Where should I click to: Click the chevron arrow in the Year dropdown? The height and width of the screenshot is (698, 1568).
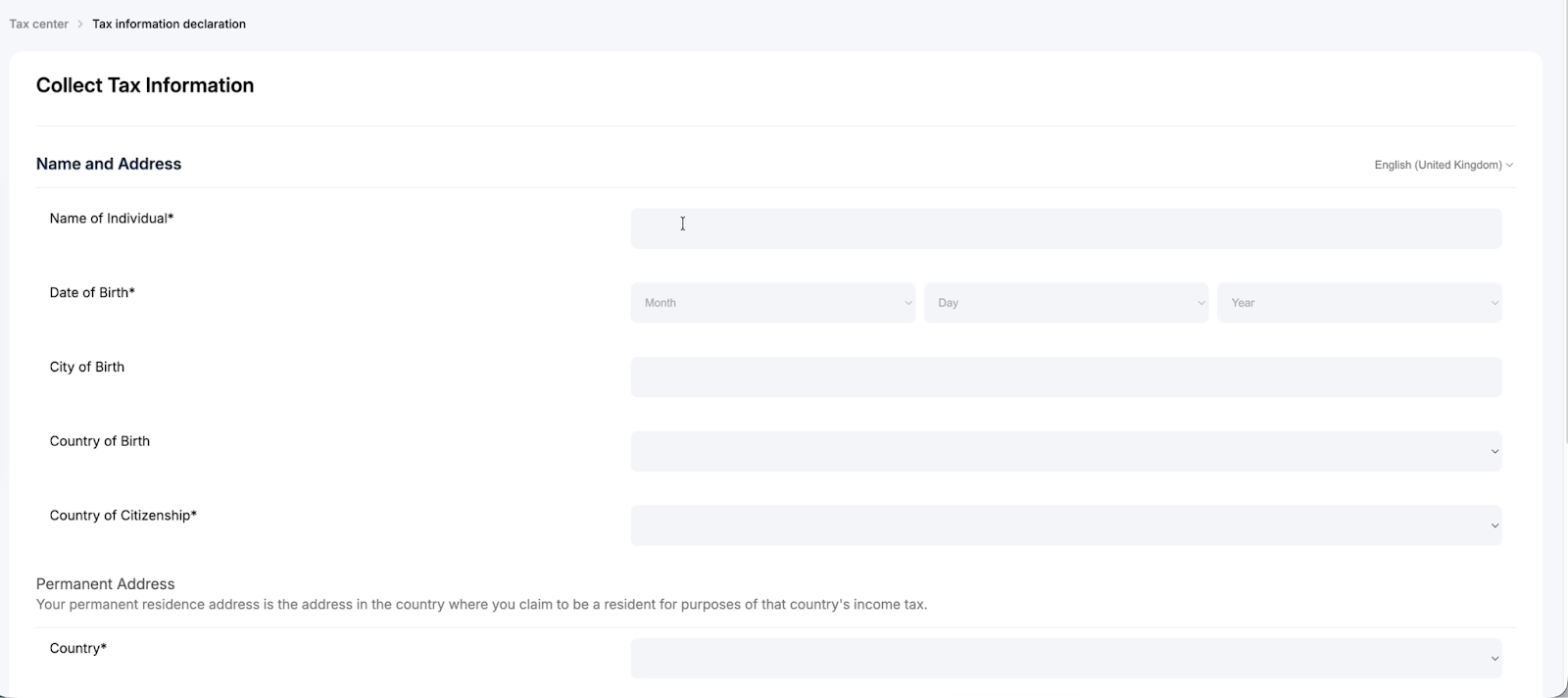tap(1494, 303)
